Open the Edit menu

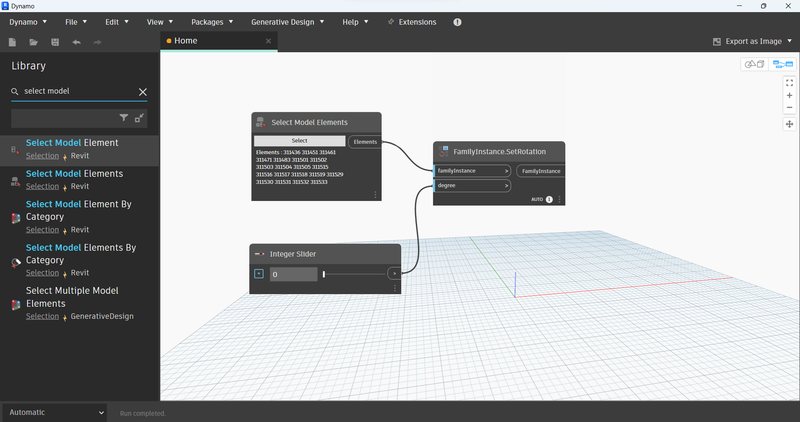[x=117, y=22]
